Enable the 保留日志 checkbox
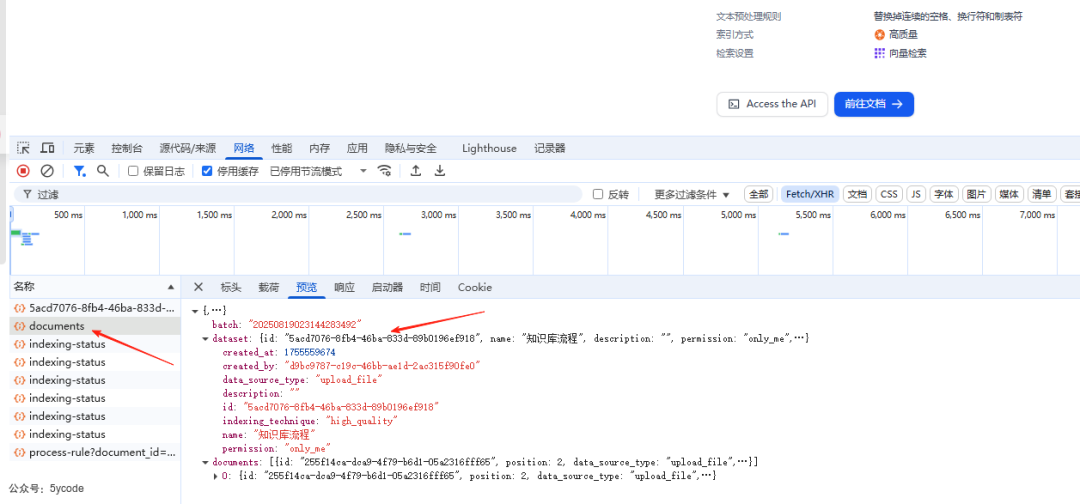This screenshot has width=1080, height=504. click(134, 171)
